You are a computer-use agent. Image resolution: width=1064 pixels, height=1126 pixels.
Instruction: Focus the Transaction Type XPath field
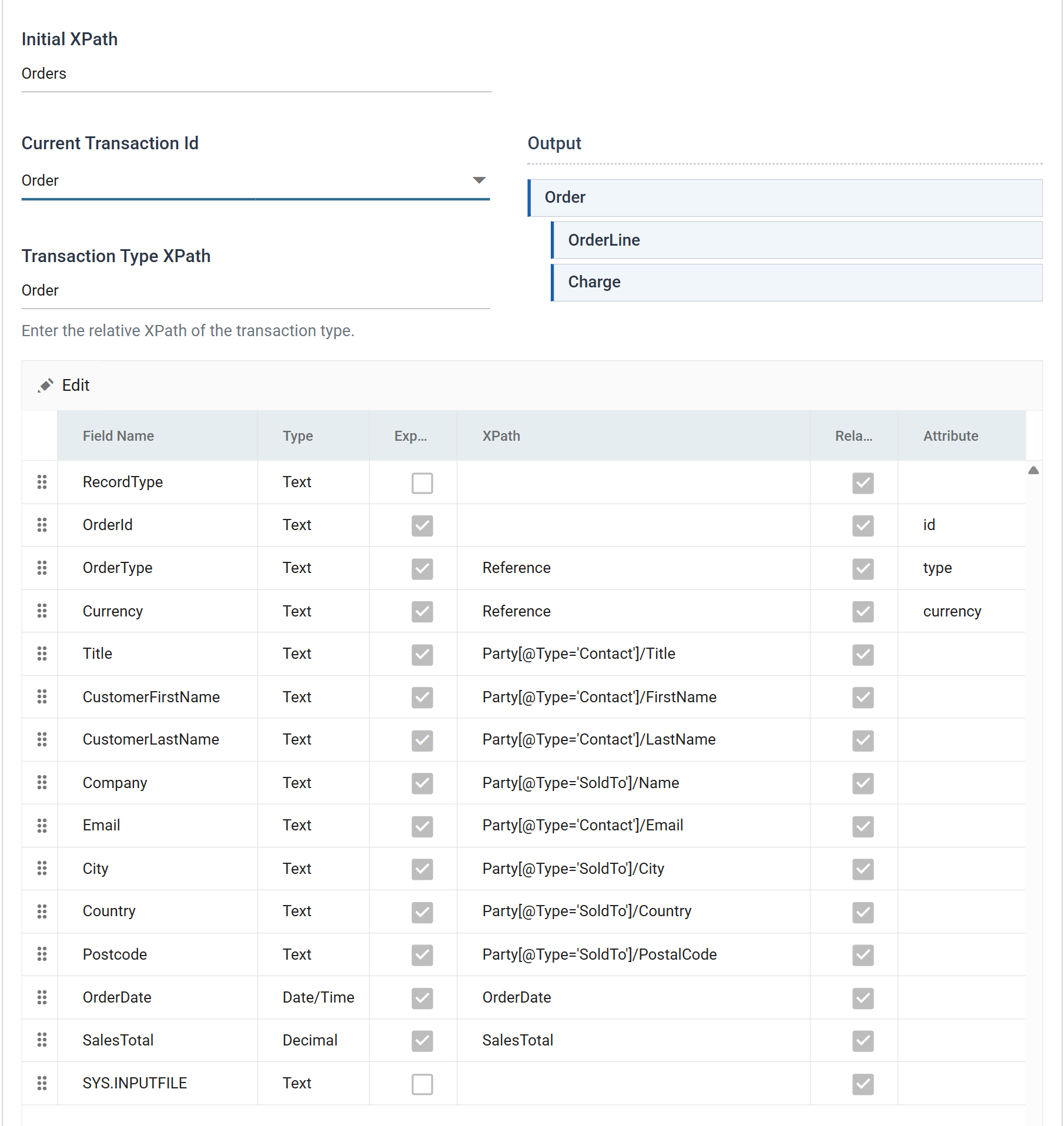256,291
